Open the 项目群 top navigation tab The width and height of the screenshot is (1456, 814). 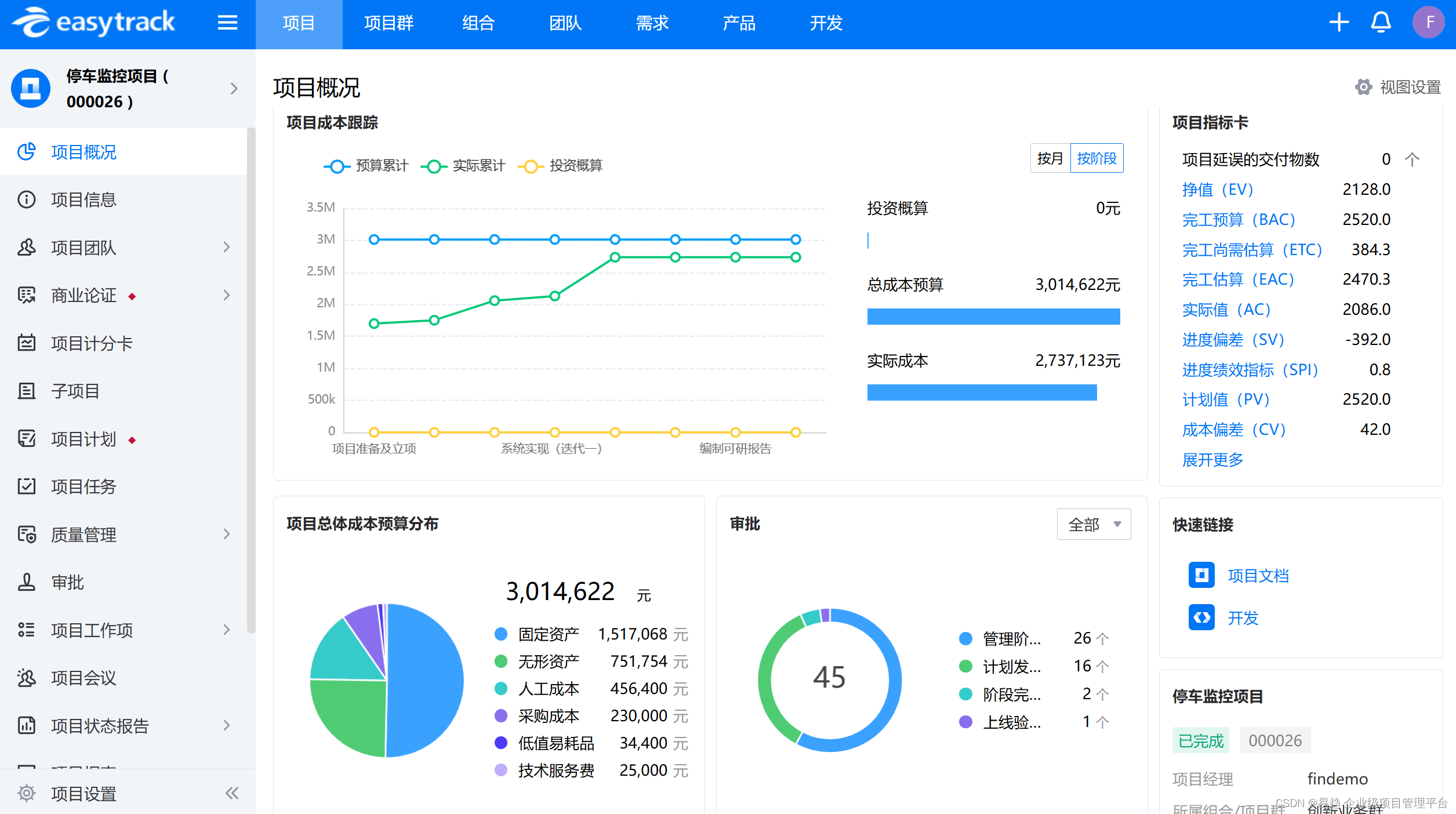[388, 24]
